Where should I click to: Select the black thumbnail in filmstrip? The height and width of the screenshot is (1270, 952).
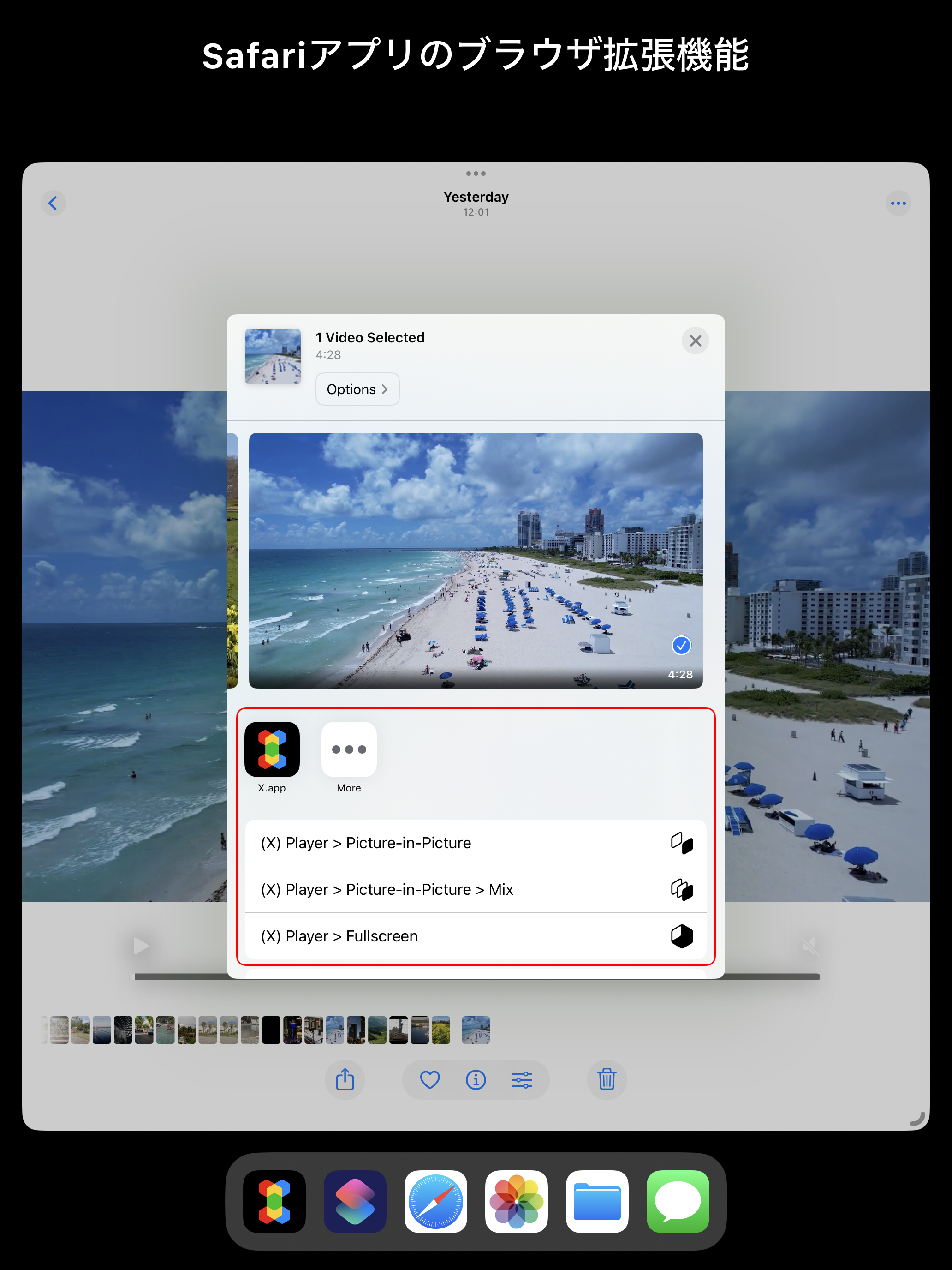[x=271, y=1030]
